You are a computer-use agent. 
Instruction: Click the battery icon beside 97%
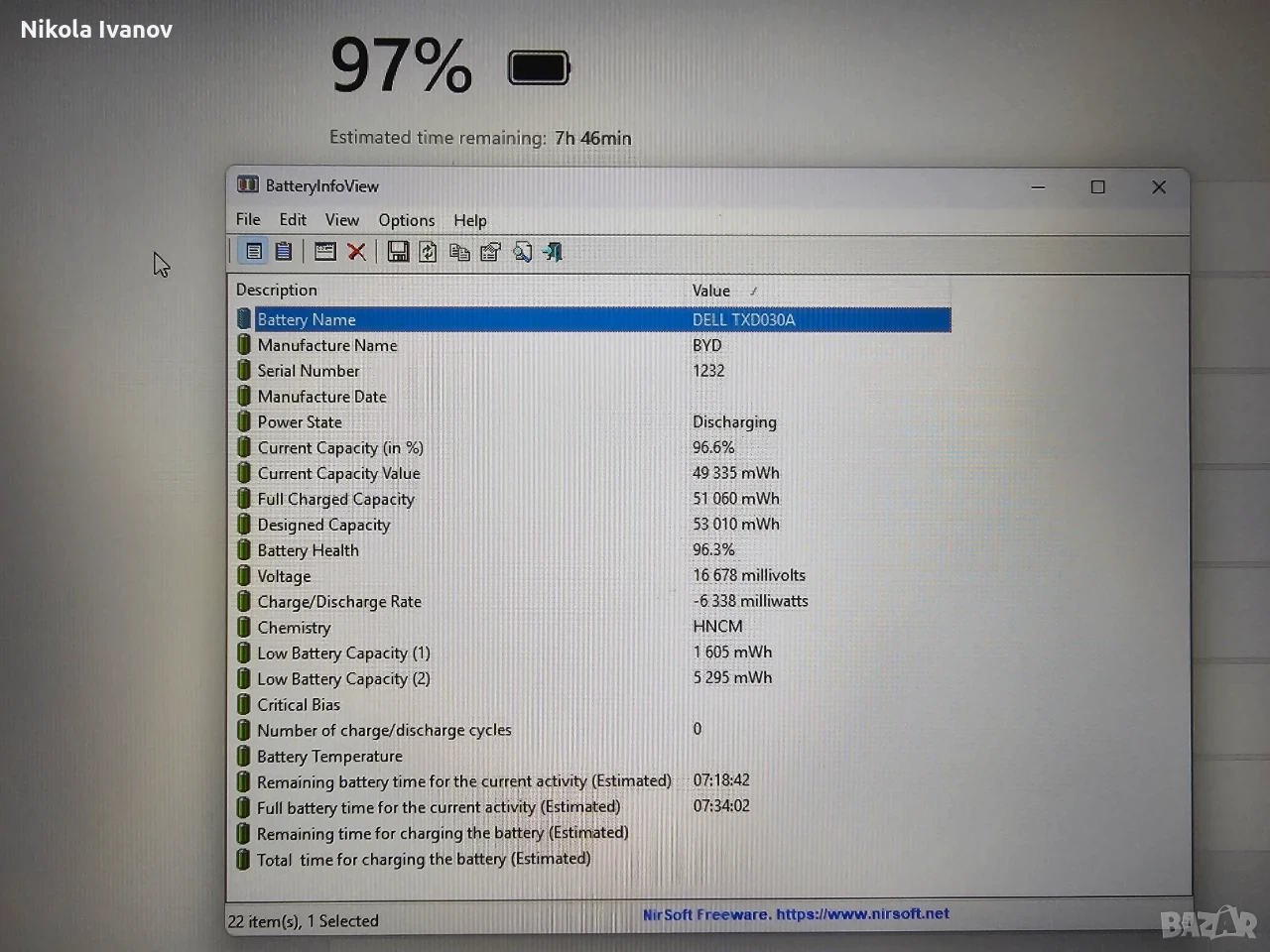click(539, 67)
